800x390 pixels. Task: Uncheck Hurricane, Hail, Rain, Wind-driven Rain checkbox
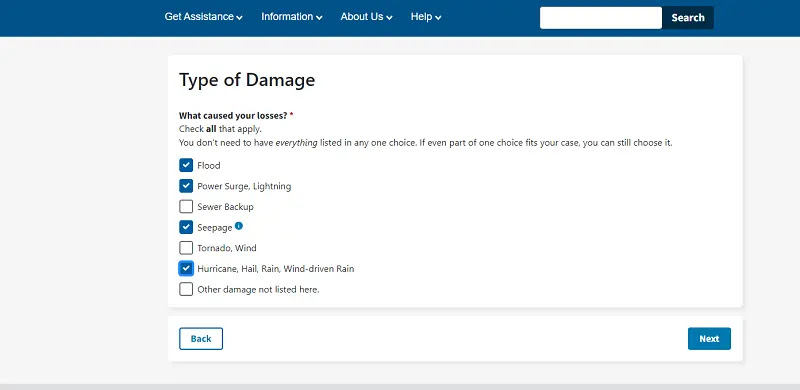[186, 269]
